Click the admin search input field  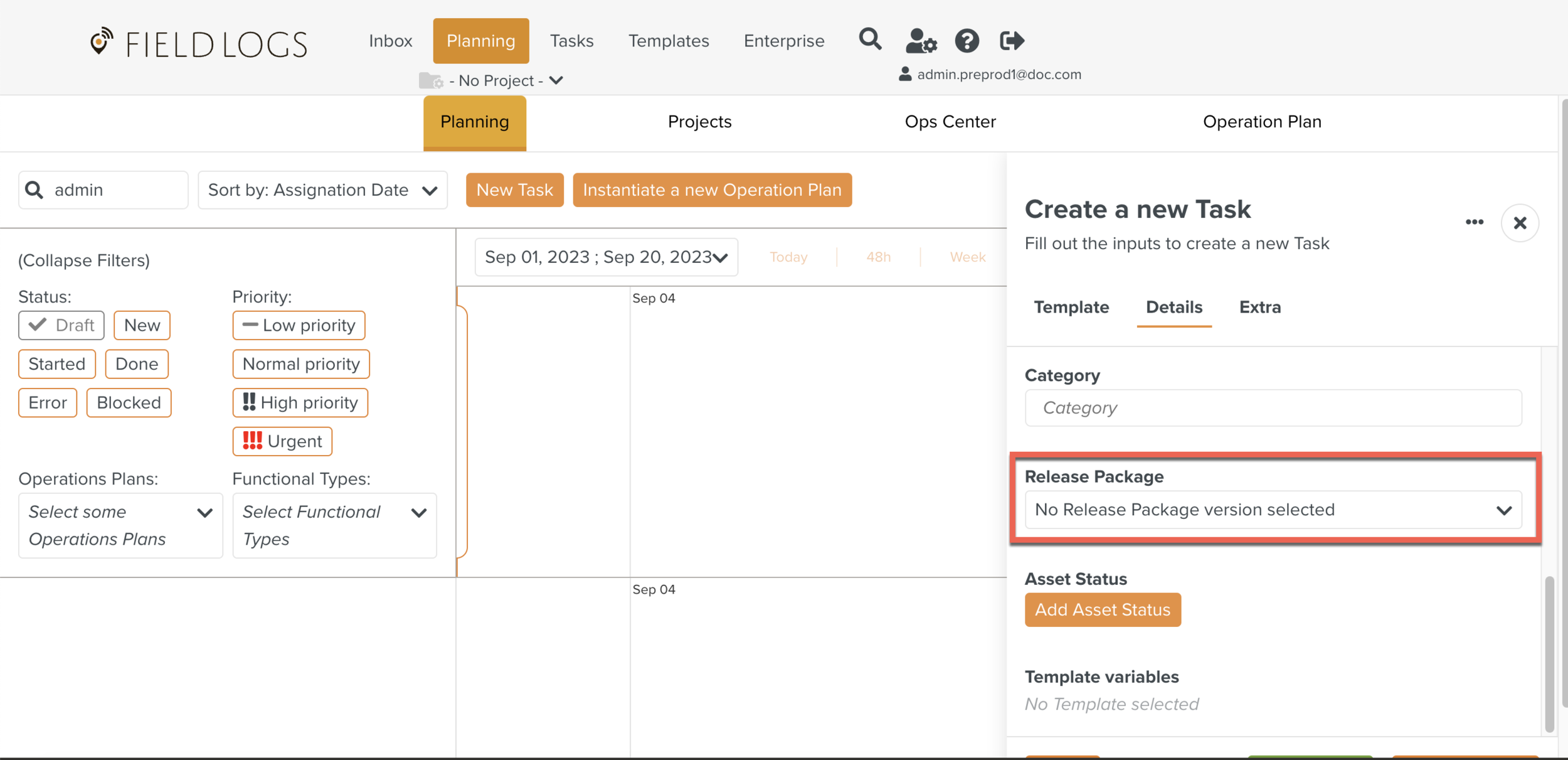(103, 190)
